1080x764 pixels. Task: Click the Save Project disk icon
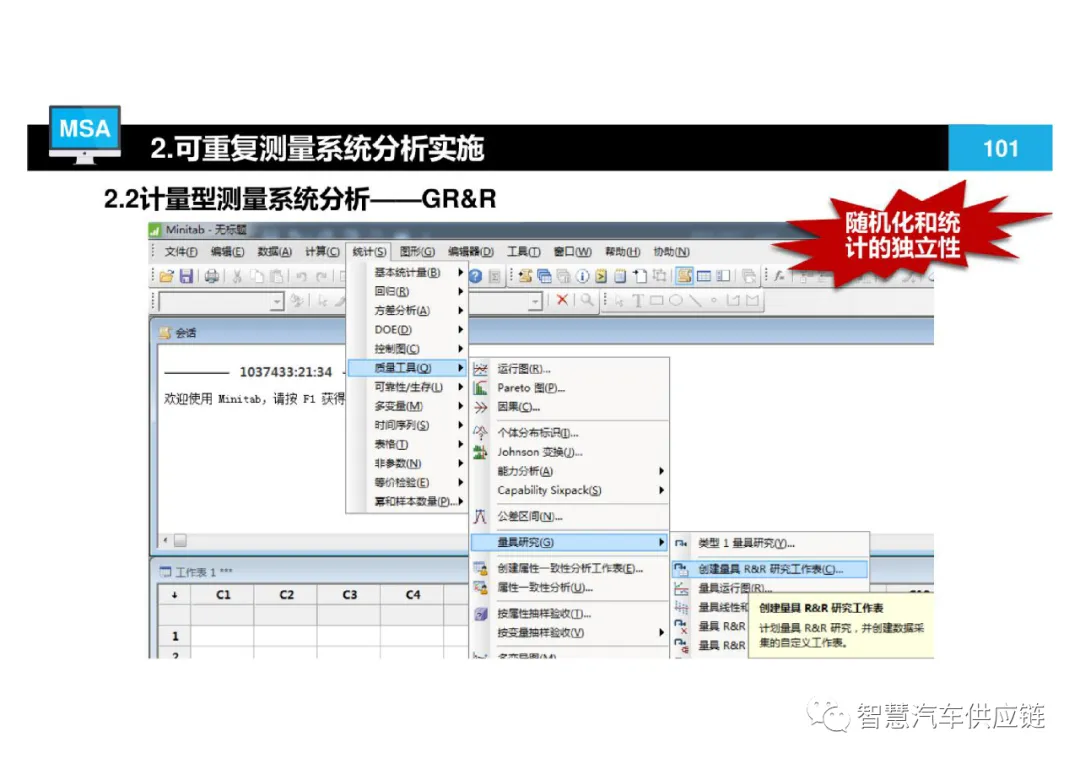(186, 276)
